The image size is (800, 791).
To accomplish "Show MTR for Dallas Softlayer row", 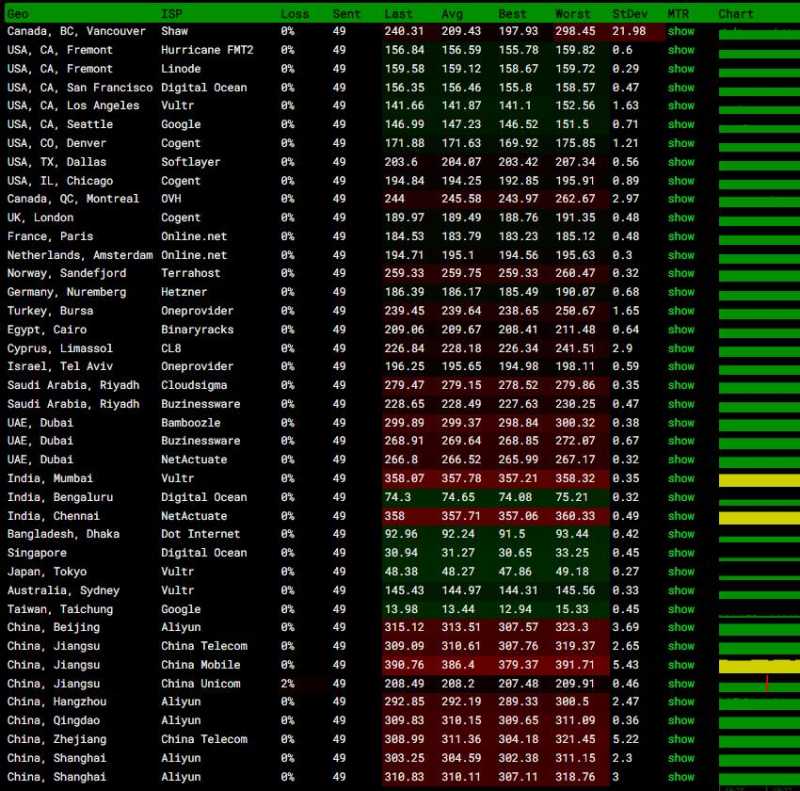I will coord(681,162).
